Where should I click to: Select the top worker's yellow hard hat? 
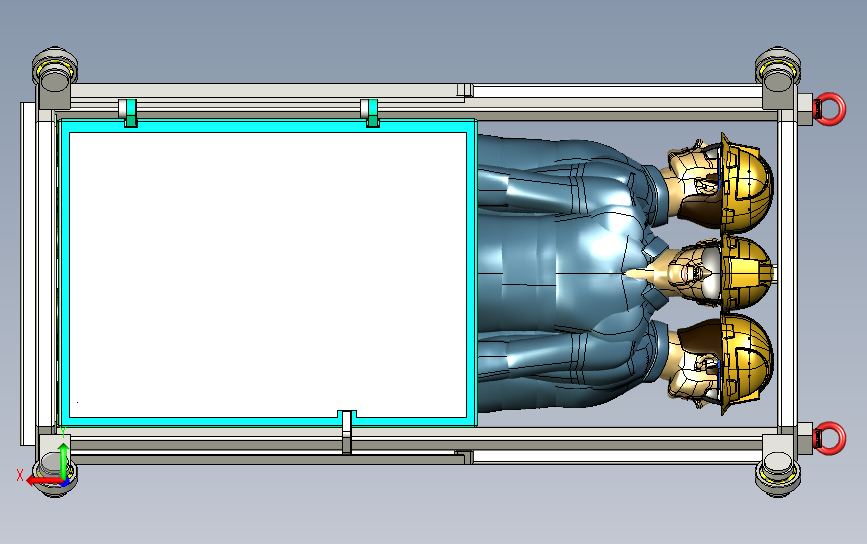(746, 182)
